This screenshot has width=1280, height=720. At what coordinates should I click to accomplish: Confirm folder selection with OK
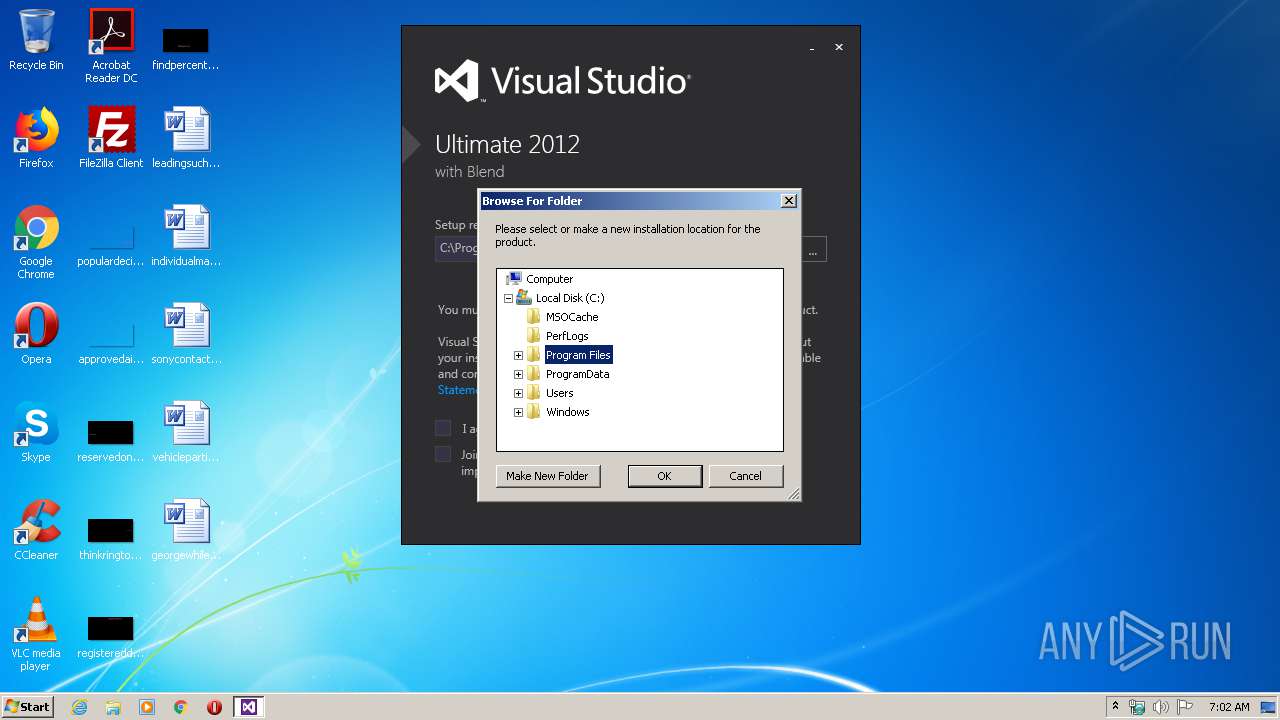[664, 476]
